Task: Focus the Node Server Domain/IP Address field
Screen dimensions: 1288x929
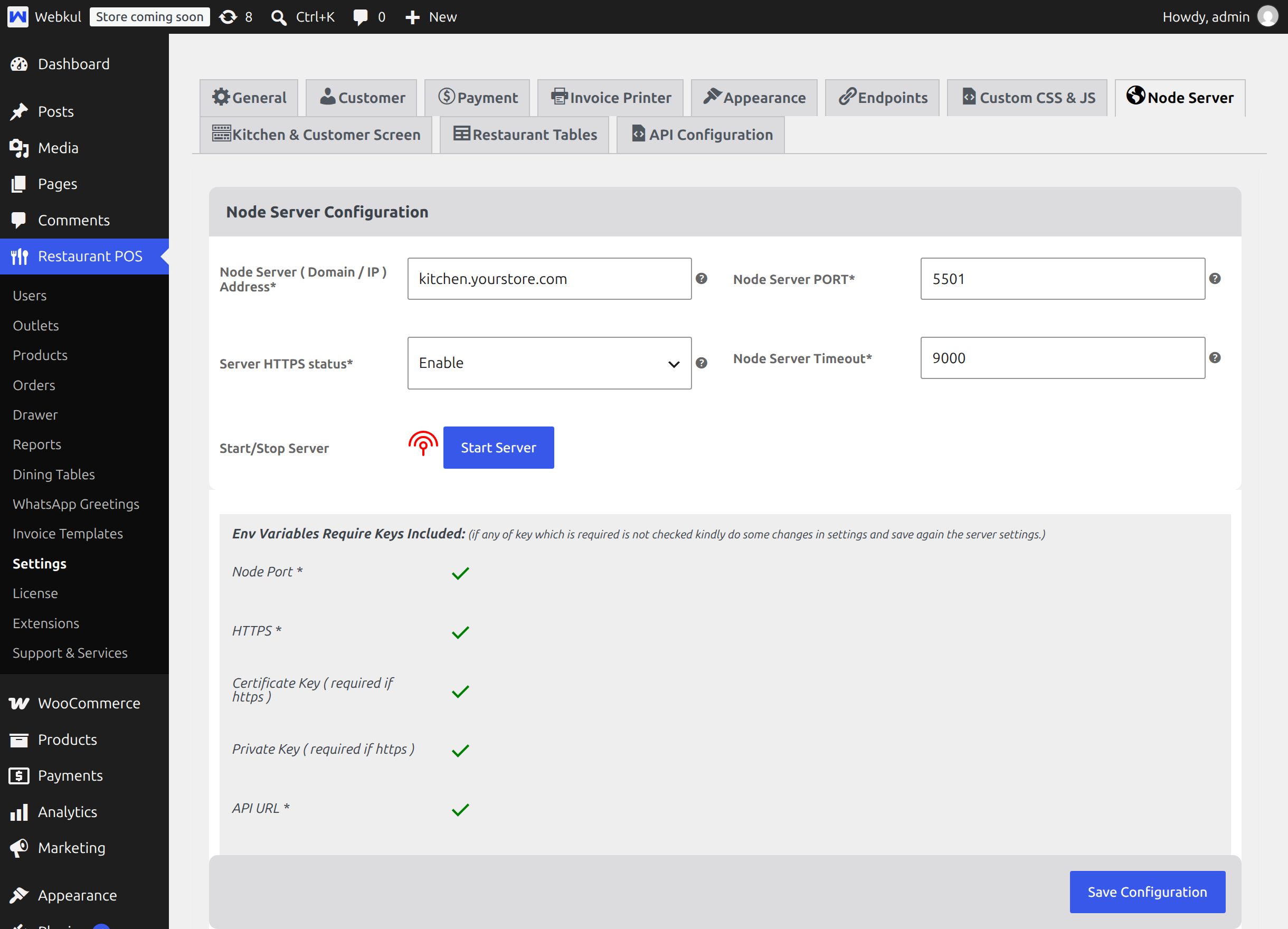Action: (549, 279)
